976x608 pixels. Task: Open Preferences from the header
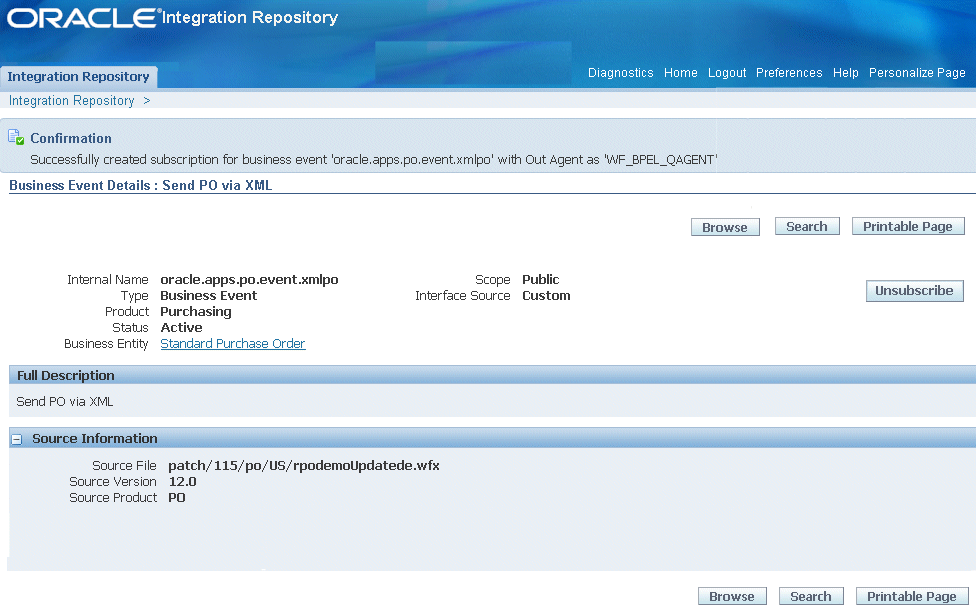click(789, 73)
